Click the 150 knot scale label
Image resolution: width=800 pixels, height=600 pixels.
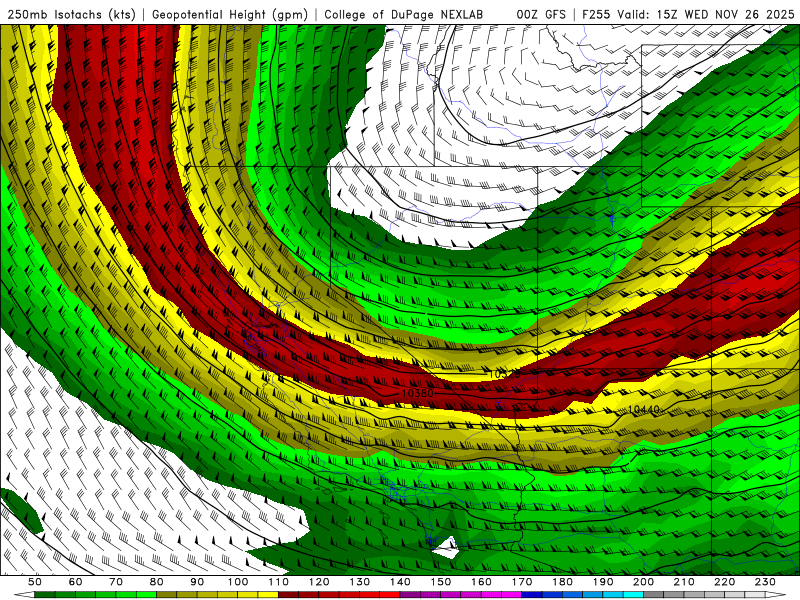[x=441, y=582]
